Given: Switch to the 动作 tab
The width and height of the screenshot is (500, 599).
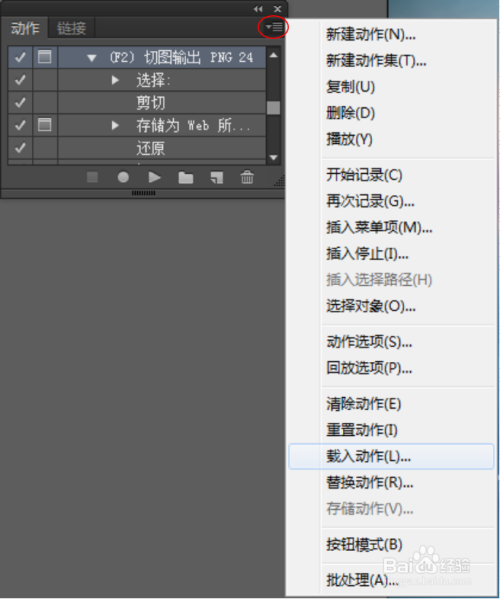Looking at the screenshot, I should click(x=25, y=28).
